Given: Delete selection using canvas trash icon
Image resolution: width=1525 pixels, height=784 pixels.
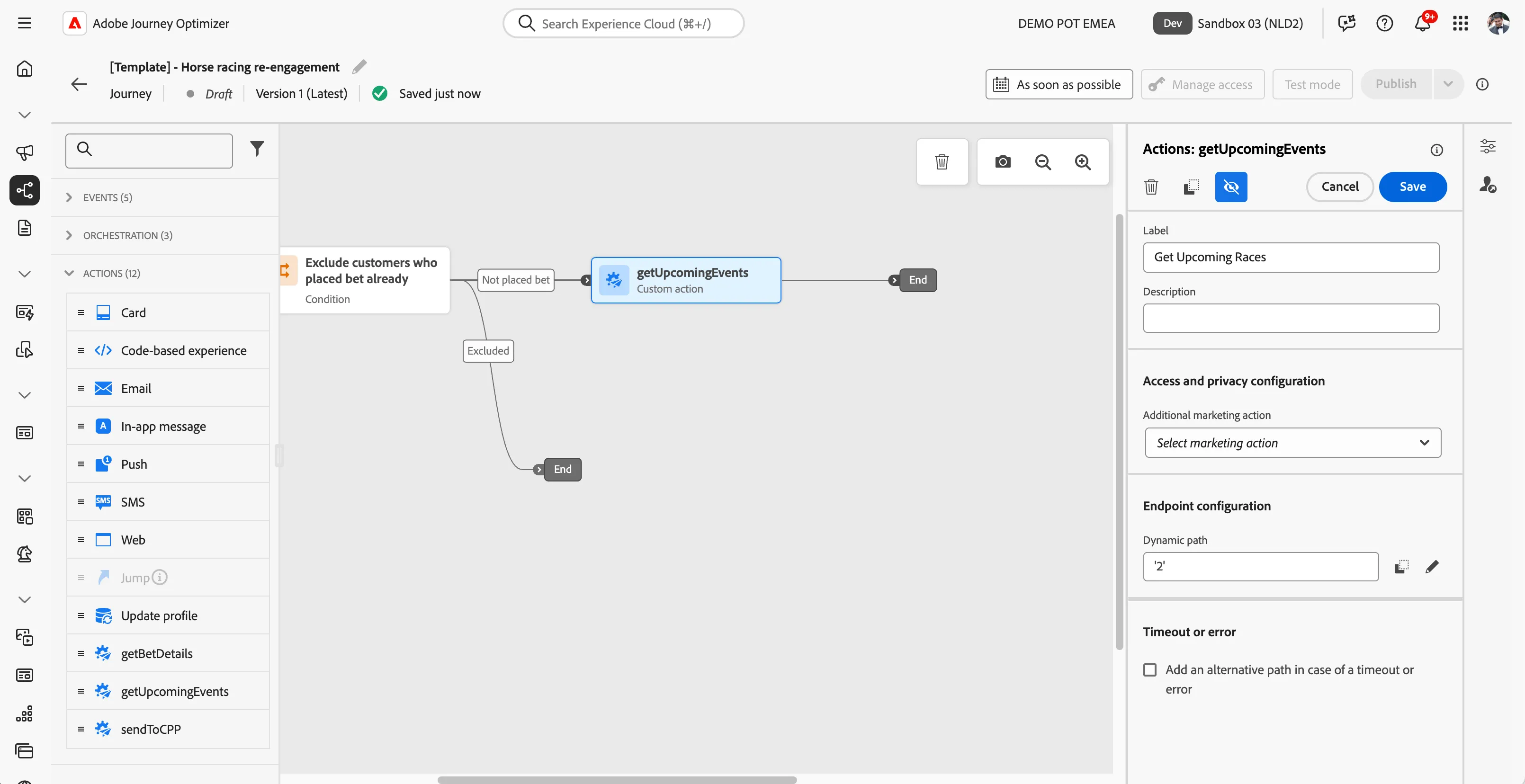Looking at the screenshot, I should click(942, 161).
